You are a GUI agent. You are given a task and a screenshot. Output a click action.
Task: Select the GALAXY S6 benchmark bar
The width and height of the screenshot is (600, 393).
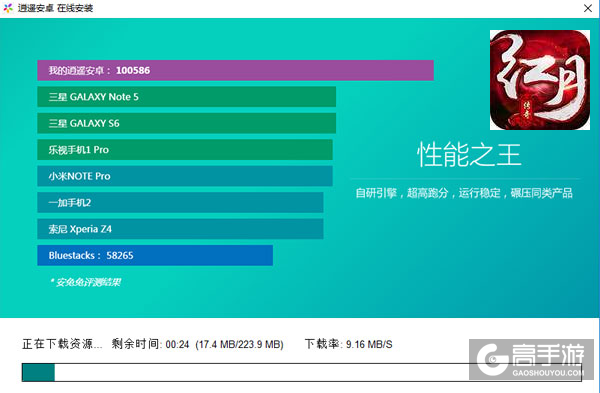point(186,123)
